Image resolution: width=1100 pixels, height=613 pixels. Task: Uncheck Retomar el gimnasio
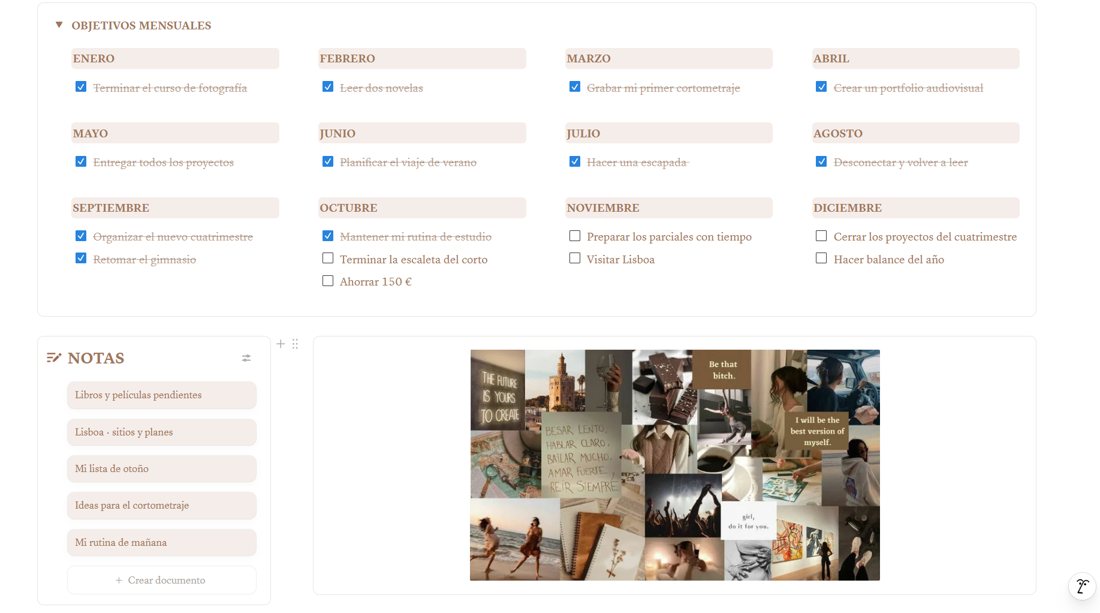tap(81, 258)
